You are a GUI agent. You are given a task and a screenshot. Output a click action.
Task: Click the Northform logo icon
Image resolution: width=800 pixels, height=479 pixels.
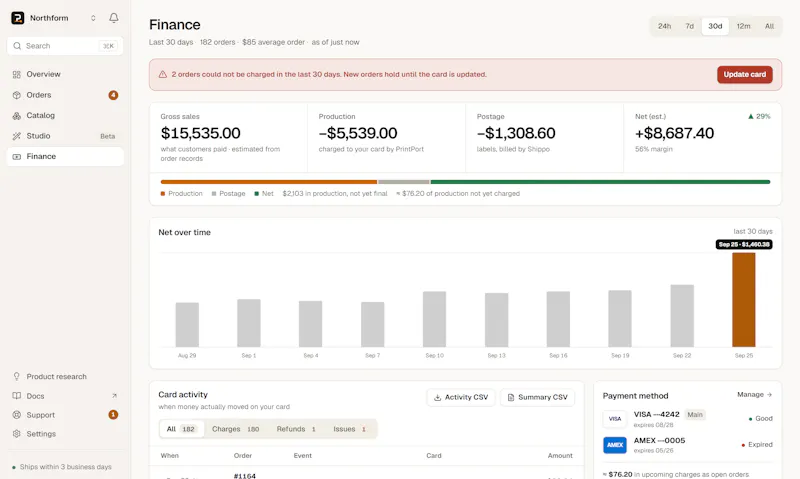(x=18, y=18)
